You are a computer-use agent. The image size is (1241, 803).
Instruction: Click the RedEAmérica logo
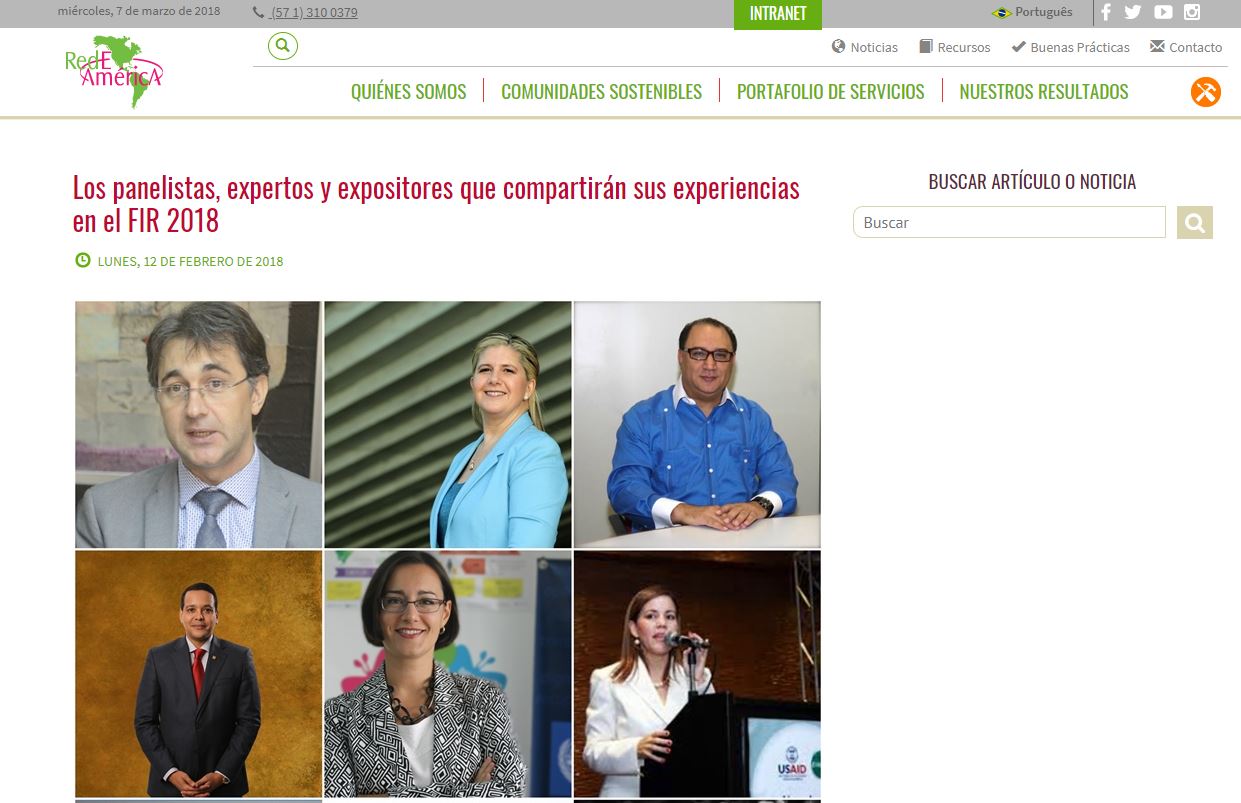(x=113, y=72)
